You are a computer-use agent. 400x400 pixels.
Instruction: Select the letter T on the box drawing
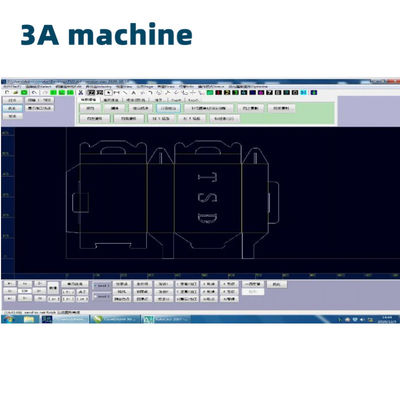coord(207,177)
